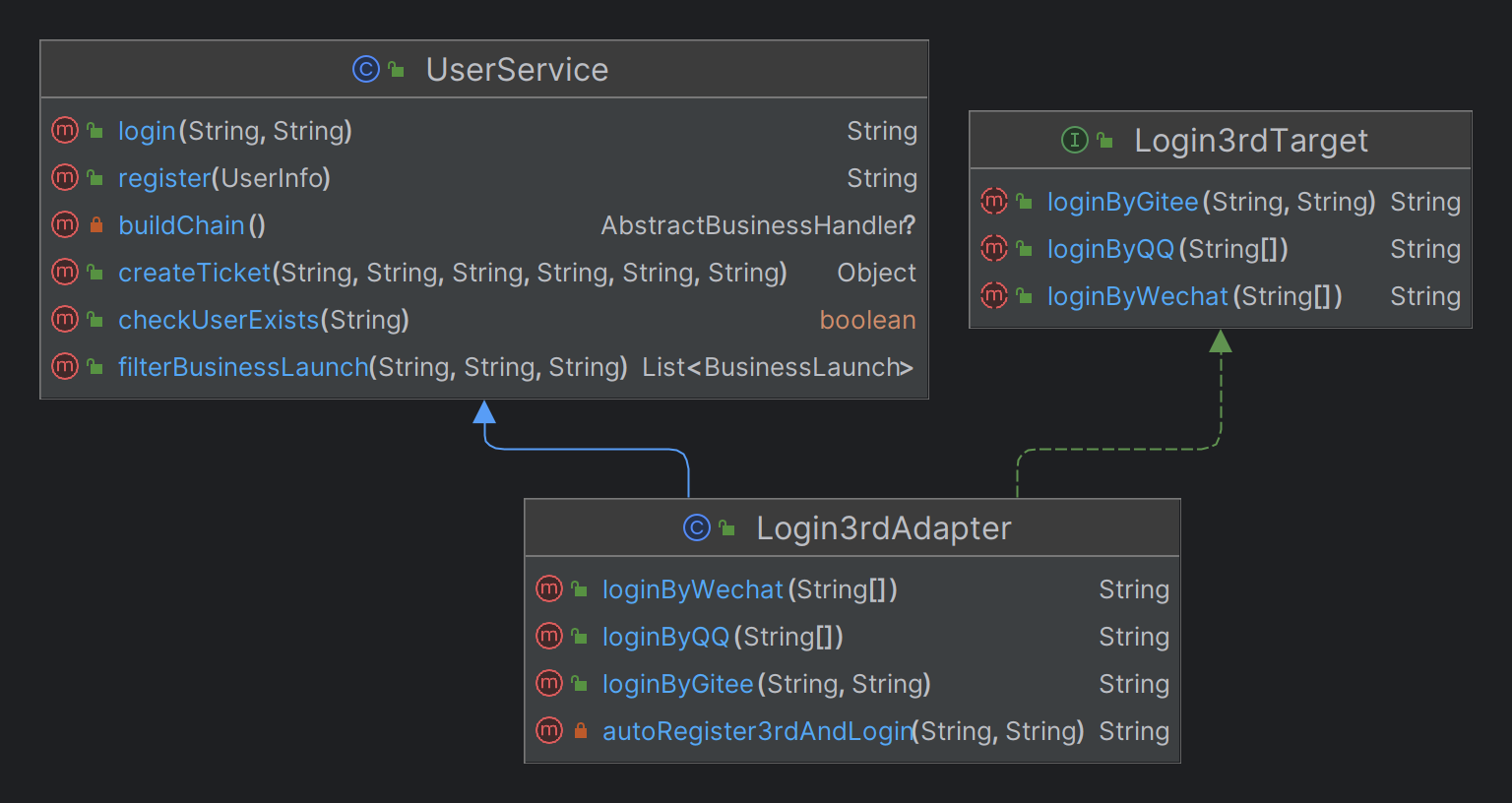Viewport: 1512px width, 803px height.
Task: Click method icon beside Login3rdAdapter loginByWechat
Action: (x=549, y=588)
